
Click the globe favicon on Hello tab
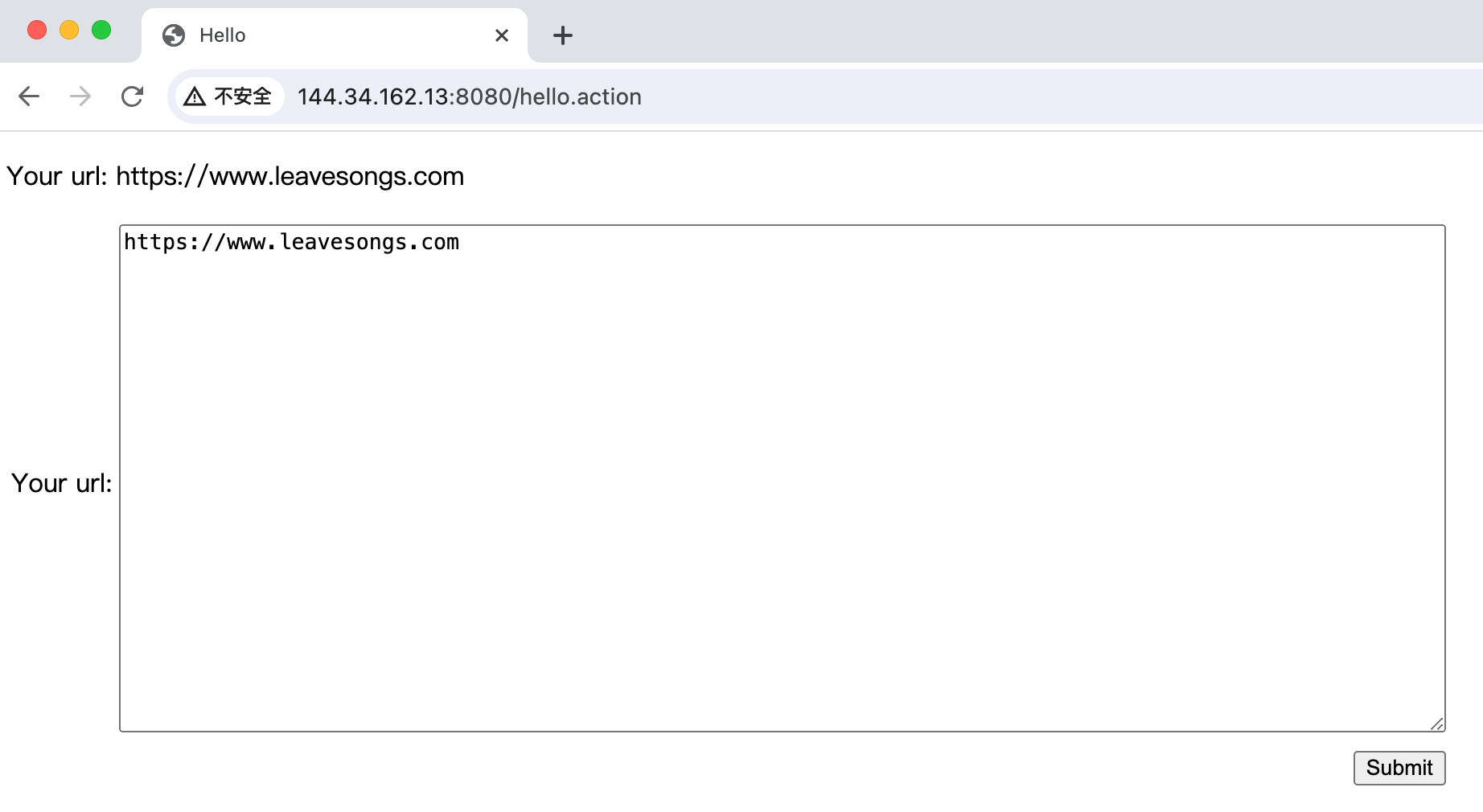pyautogui.click(x=174, y=35)
